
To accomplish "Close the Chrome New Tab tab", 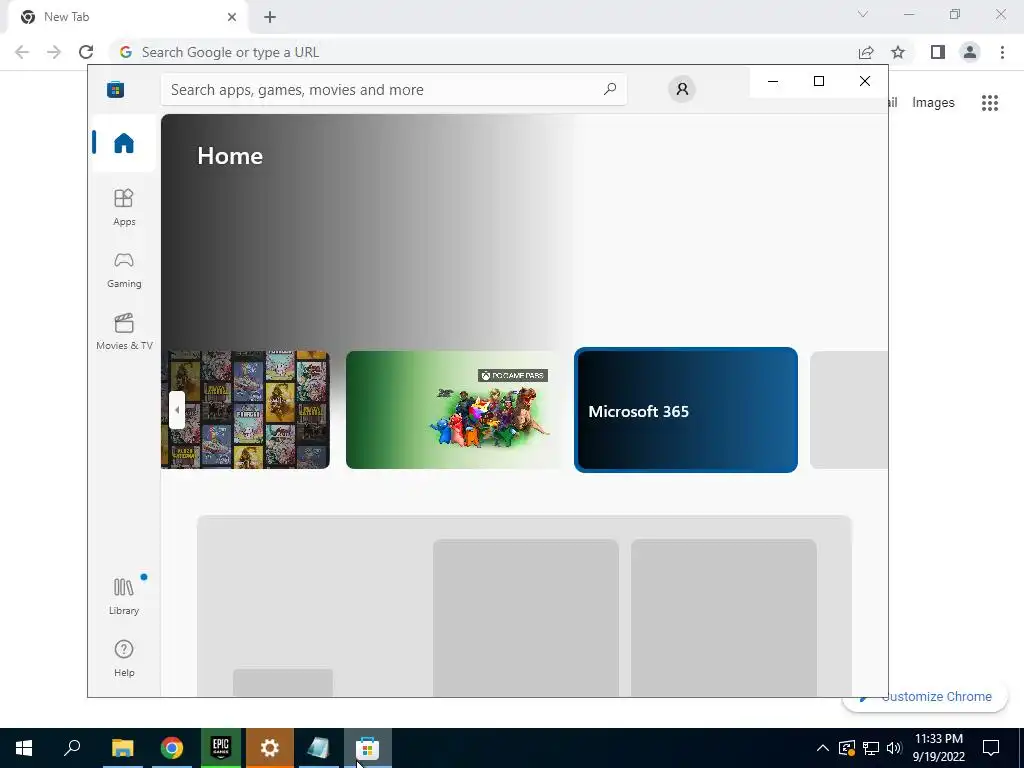I will (232, 17).
